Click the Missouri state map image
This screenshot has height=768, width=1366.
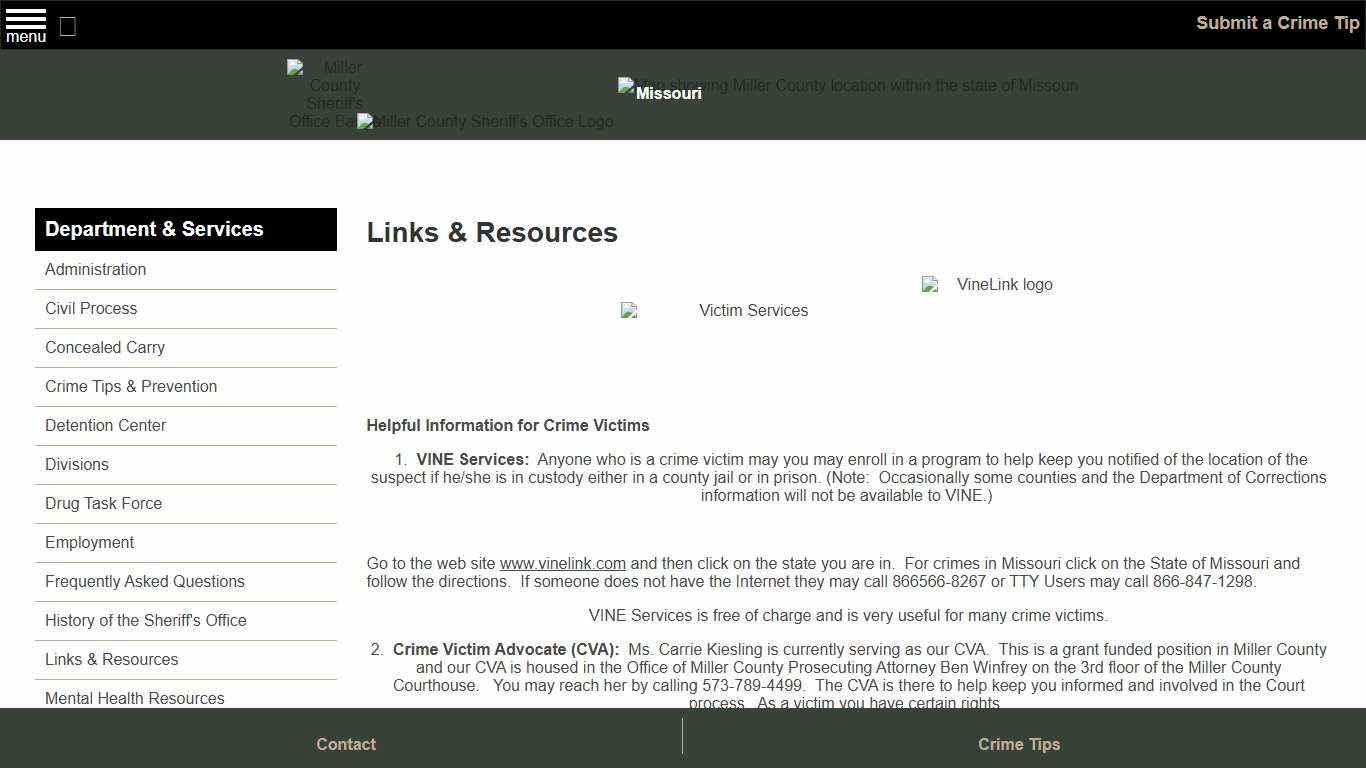(x=846, y=86)
